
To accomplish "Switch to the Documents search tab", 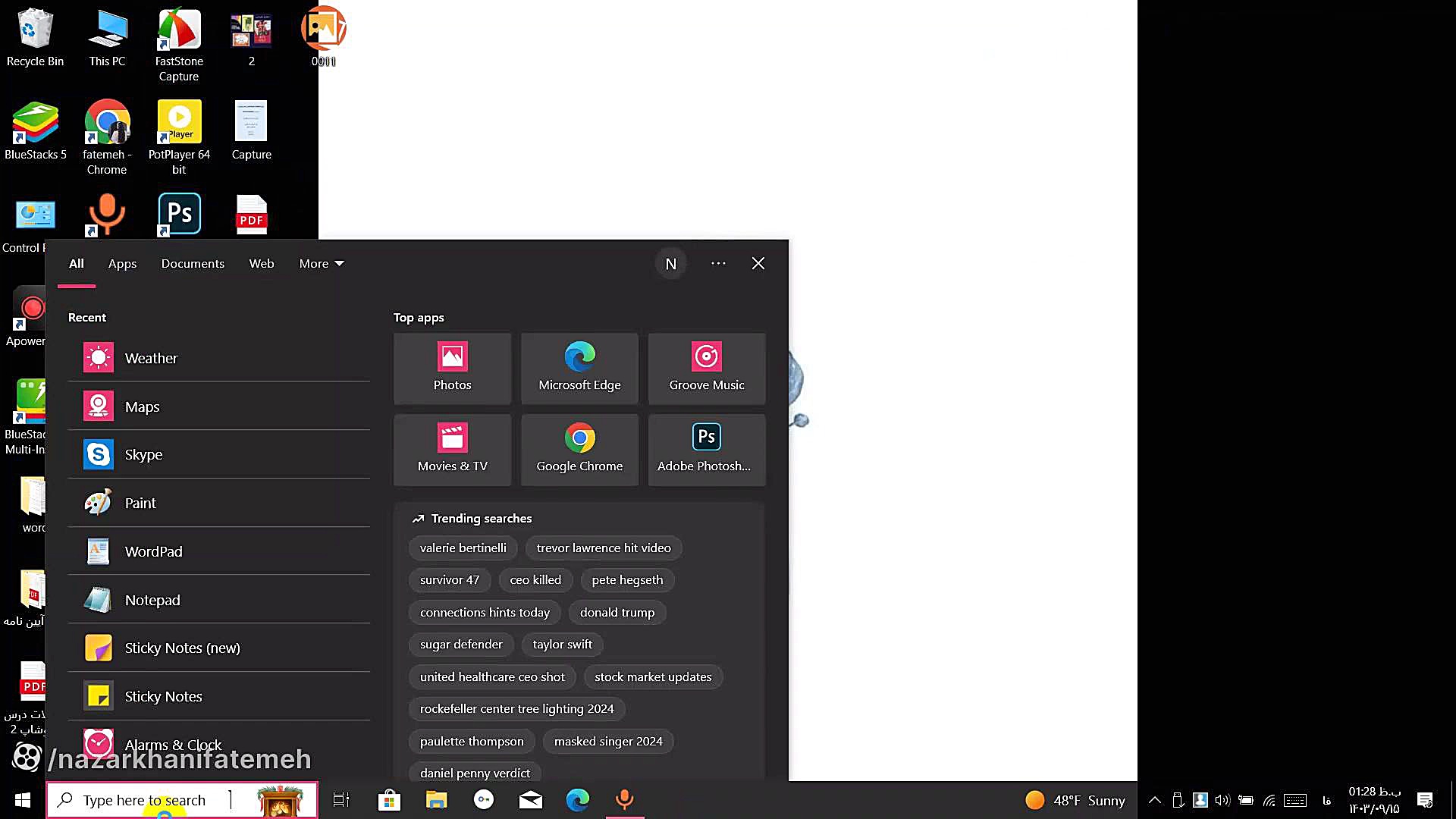I will (193, 263).
